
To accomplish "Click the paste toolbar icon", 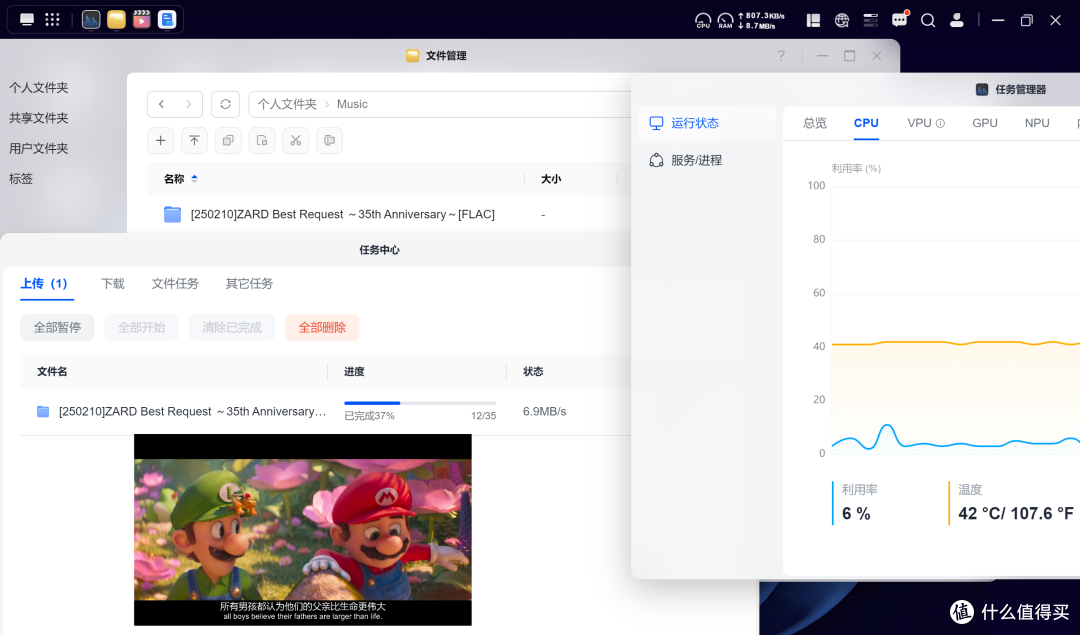I will point(262,140).
